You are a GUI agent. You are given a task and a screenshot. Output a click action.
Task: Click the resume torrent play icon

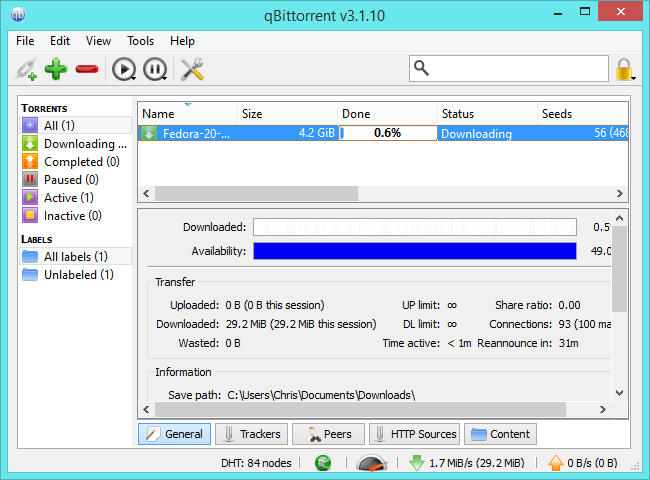[121, 69]
